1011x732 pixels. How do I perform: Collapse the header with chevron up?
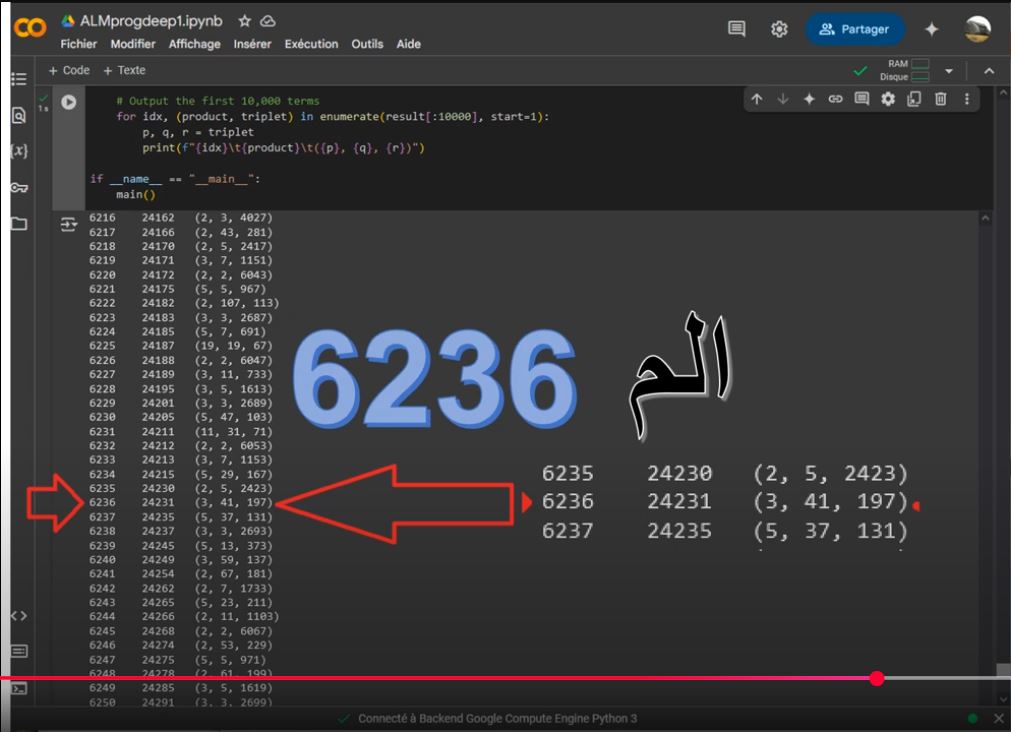(990, 72)
